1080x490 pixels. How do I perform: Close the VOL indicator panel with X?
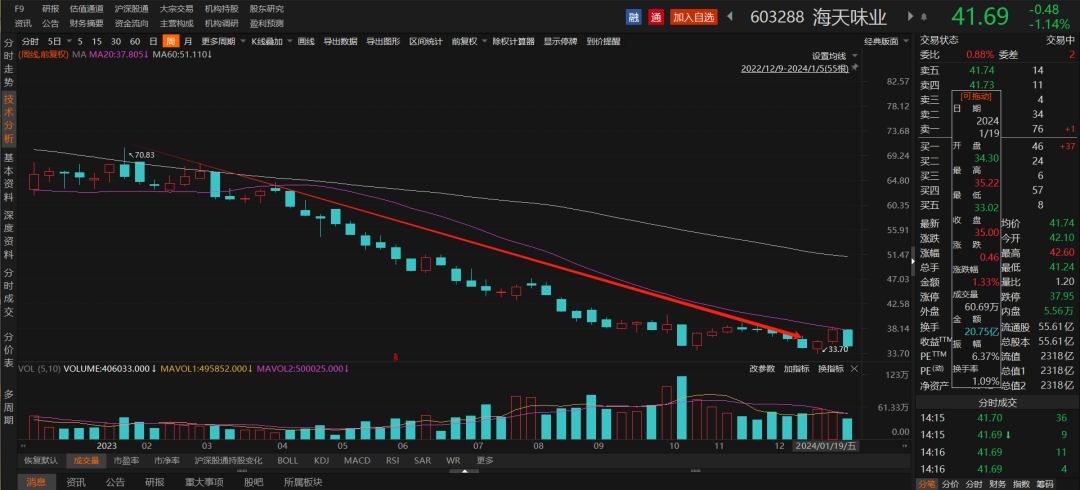tap(854, 369)
